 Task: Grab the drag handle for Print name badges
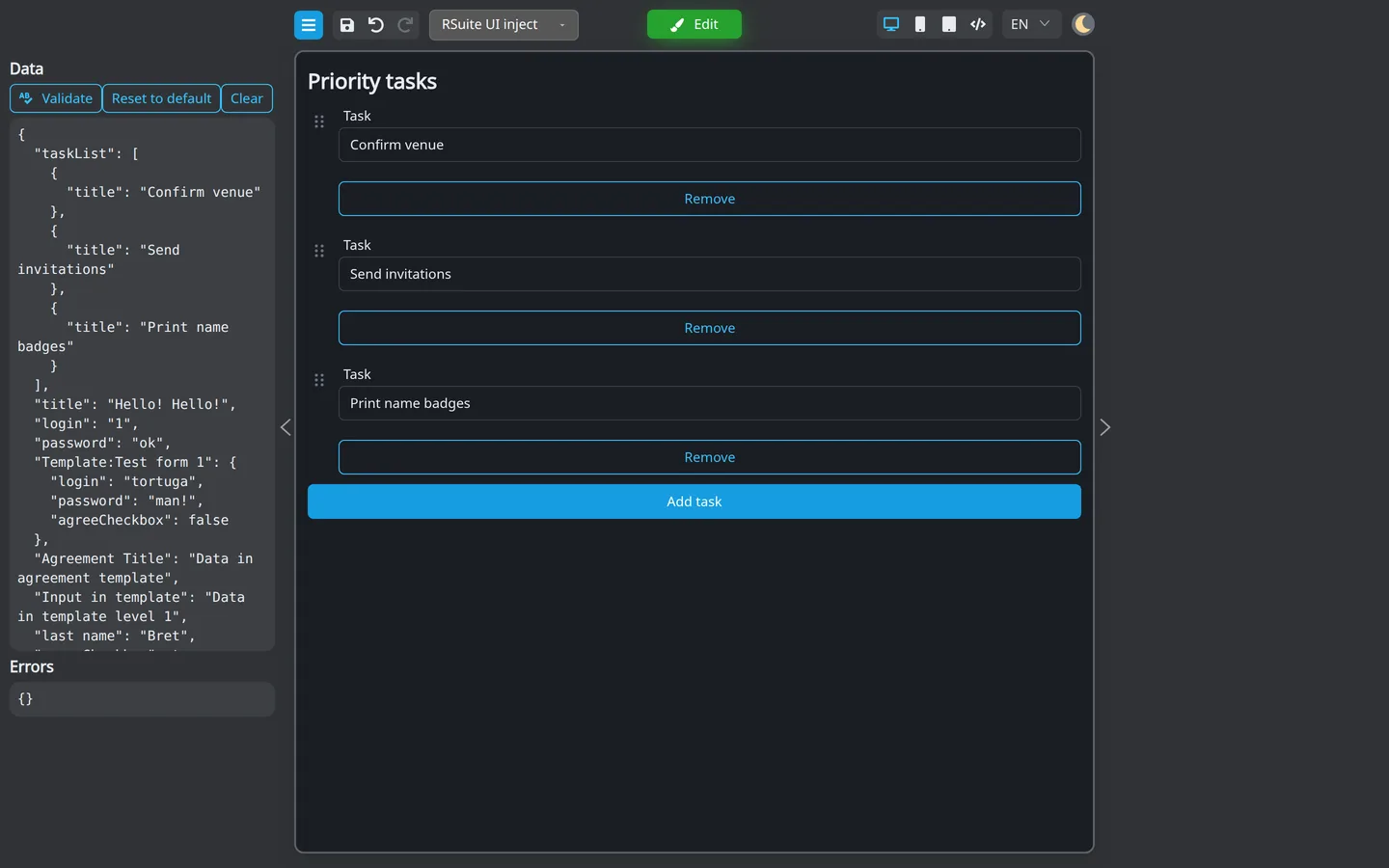pos(319,380)
